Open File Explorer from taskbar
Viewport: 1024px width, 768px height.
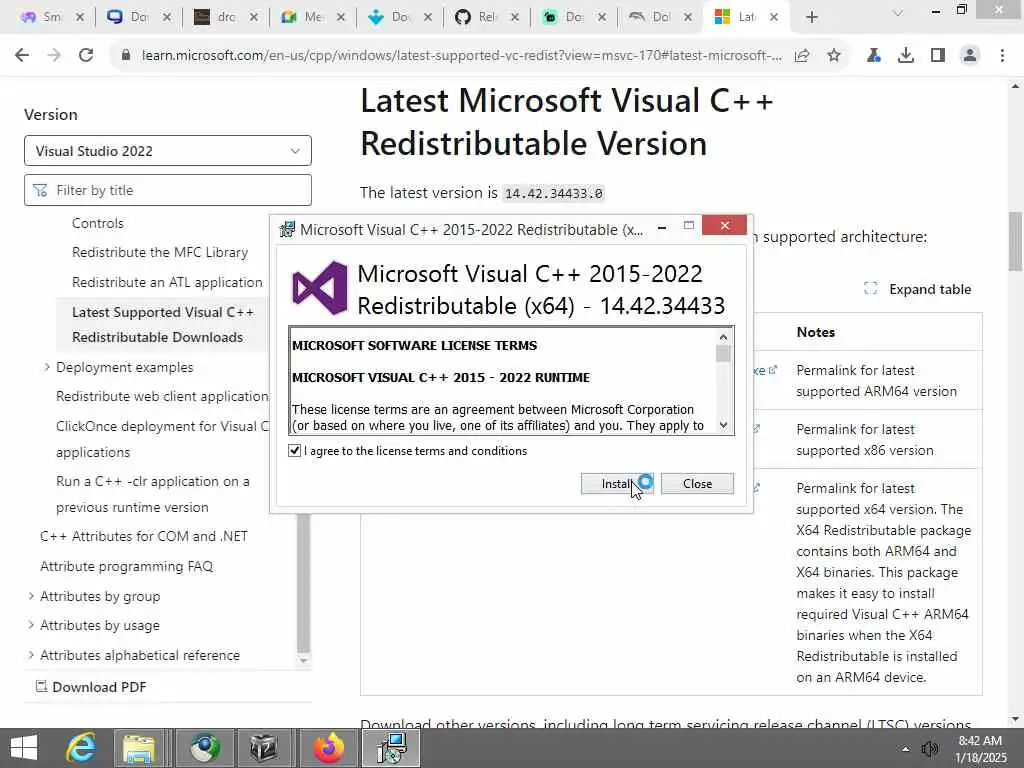coord(138,748)
